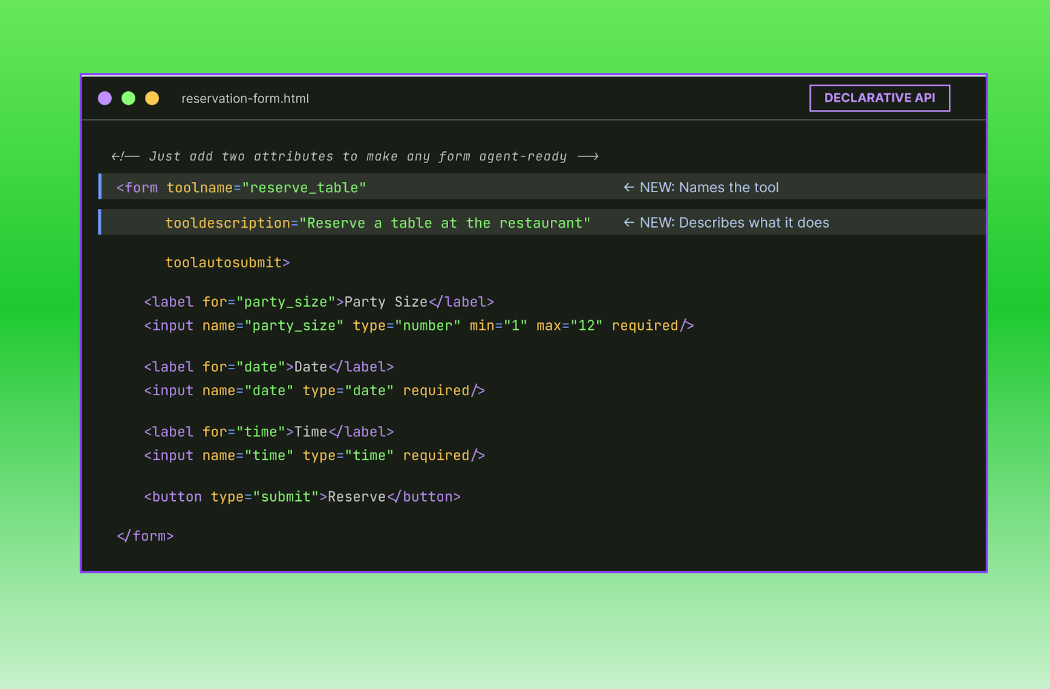1050x689 pixels.
Task: Select the reservation-form.html file title
Action: coord(245,98)
